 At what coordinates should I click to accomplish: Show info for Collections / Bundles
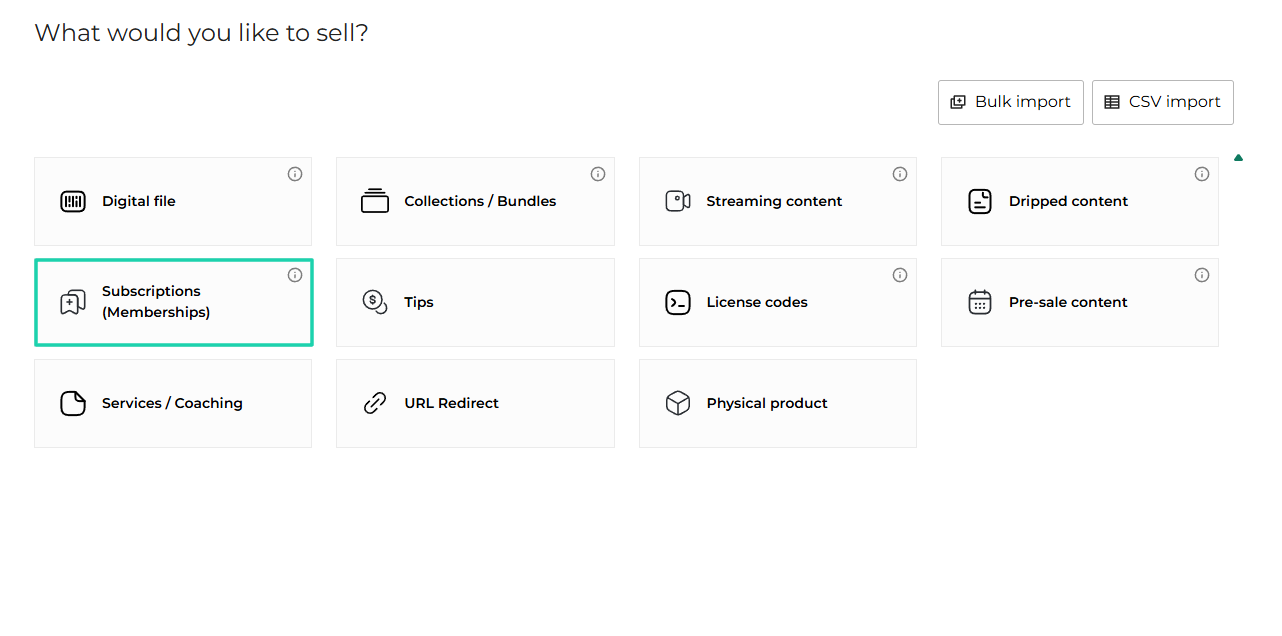coord(598,174)
